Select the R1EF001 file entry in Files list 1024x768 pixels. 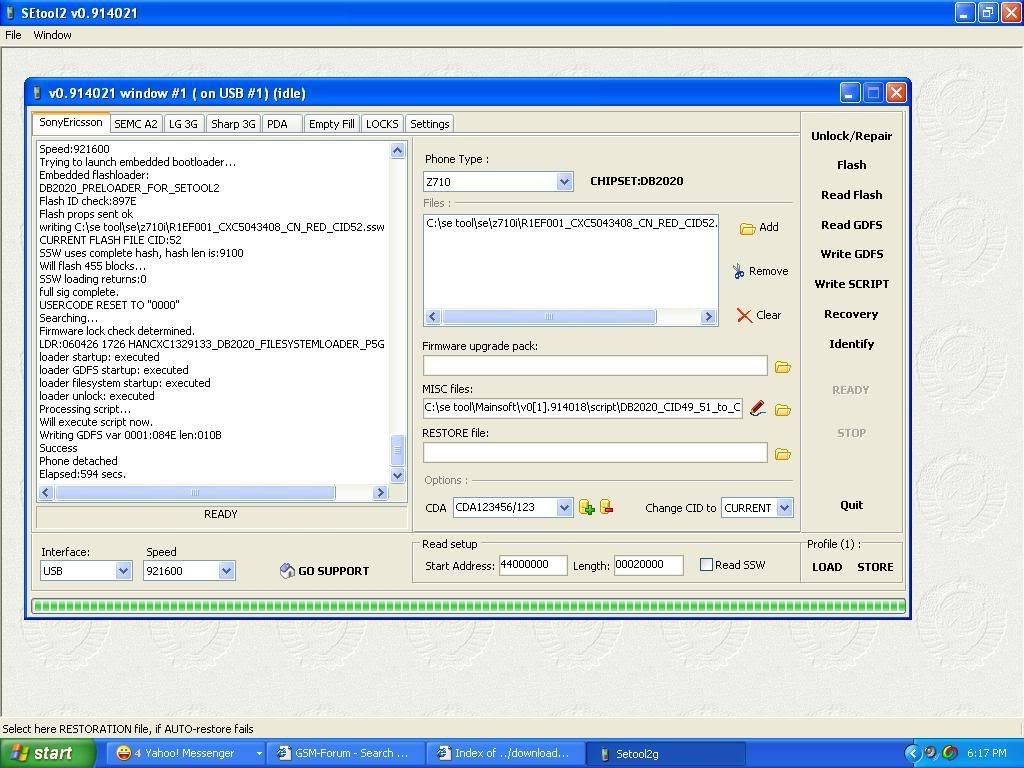571,223
